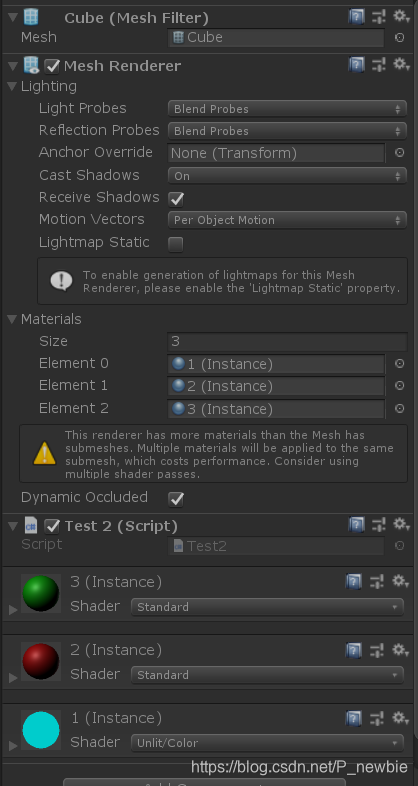Click the 3 (Instance) material title
Screen dimensions: 418x786
pyautogui.click(x=116, y=582)
